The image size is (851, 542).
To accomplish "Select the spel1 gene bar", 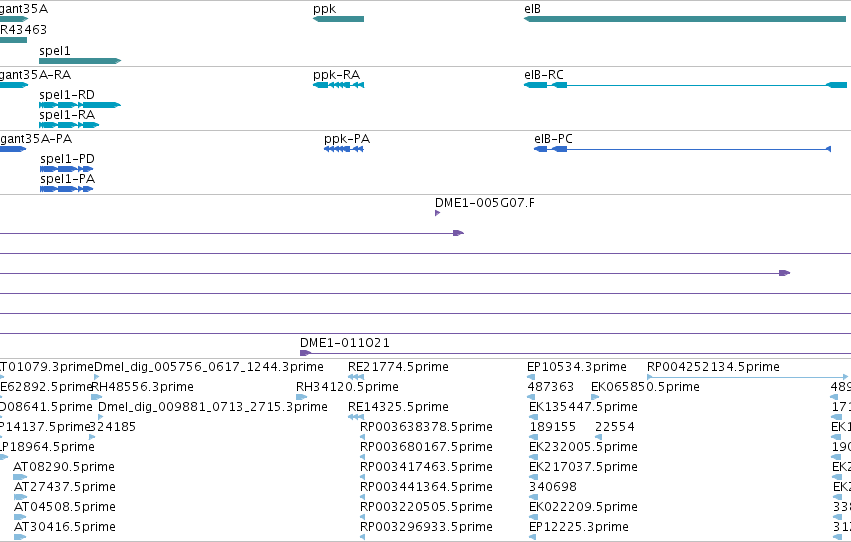I will coord(80,61).
